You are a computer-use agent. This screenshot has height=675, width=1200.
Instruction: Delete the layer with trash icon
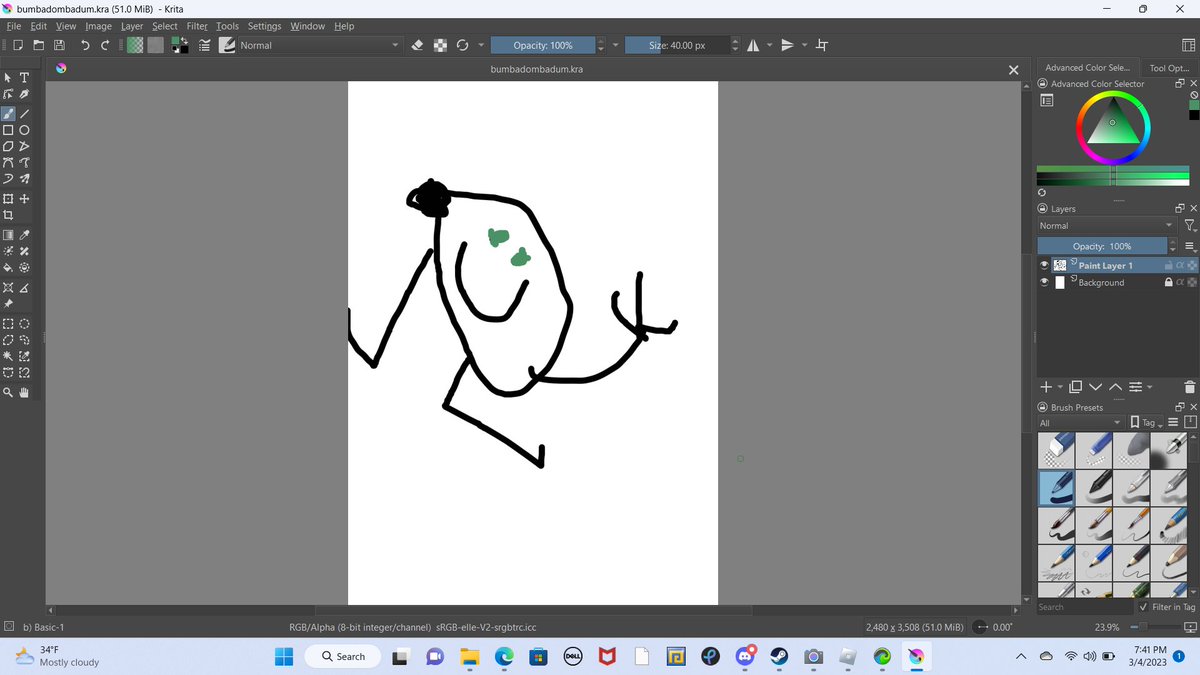click(1189, 387)
